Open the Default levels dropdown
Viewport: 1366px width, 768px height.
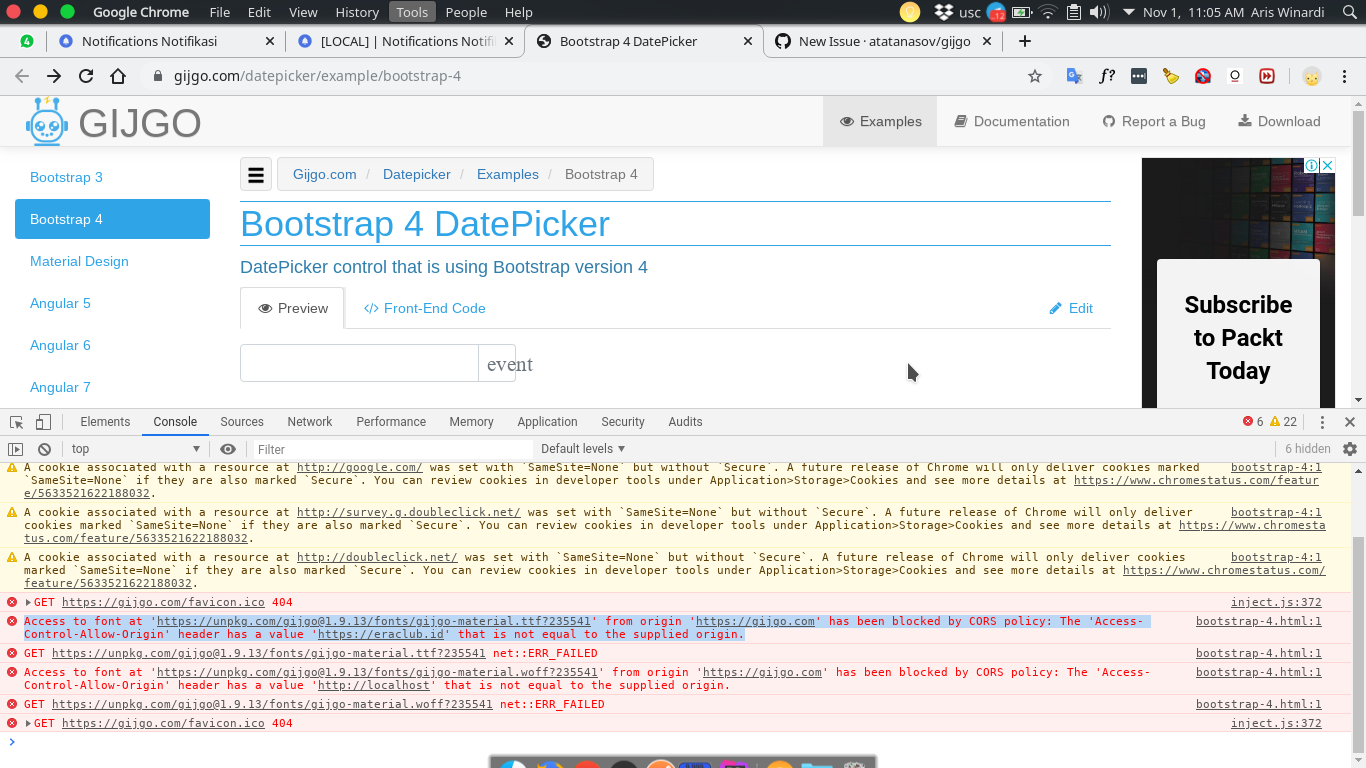click(x=583, y=448)
